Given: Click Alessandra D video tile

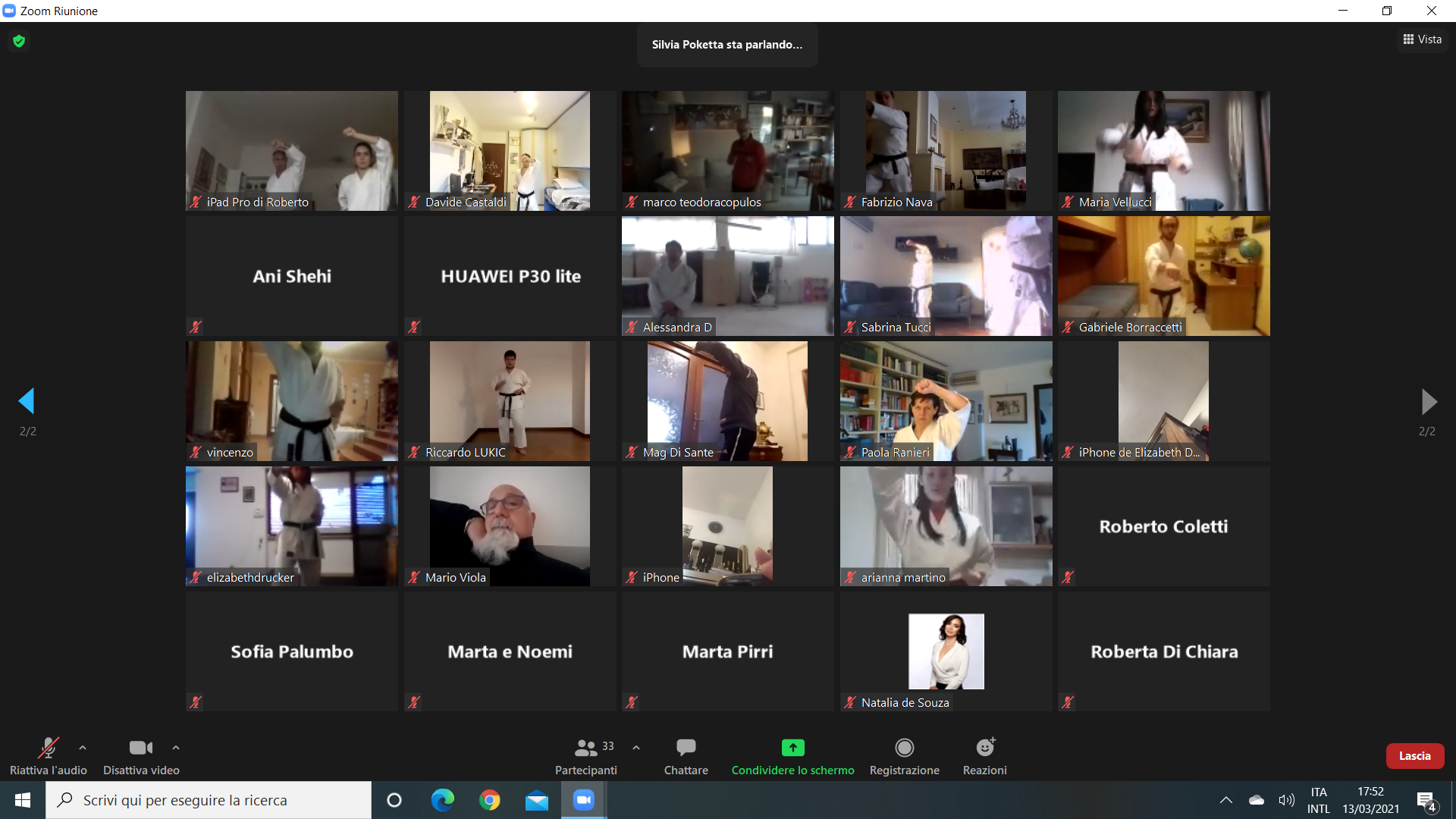Looking at the screenshot, I should (x=728, y=276).
